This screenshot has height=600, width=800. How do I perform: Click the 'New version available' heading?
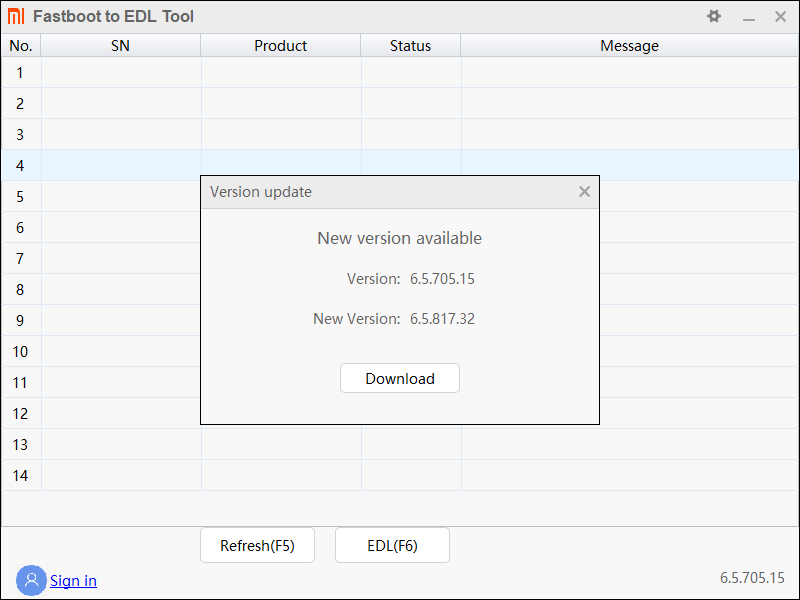point(399,238)
